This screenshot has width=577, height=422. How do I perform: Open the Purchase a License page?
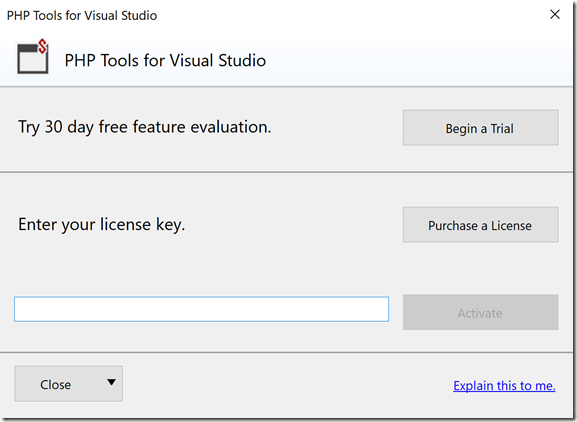[x=480, y=225]
